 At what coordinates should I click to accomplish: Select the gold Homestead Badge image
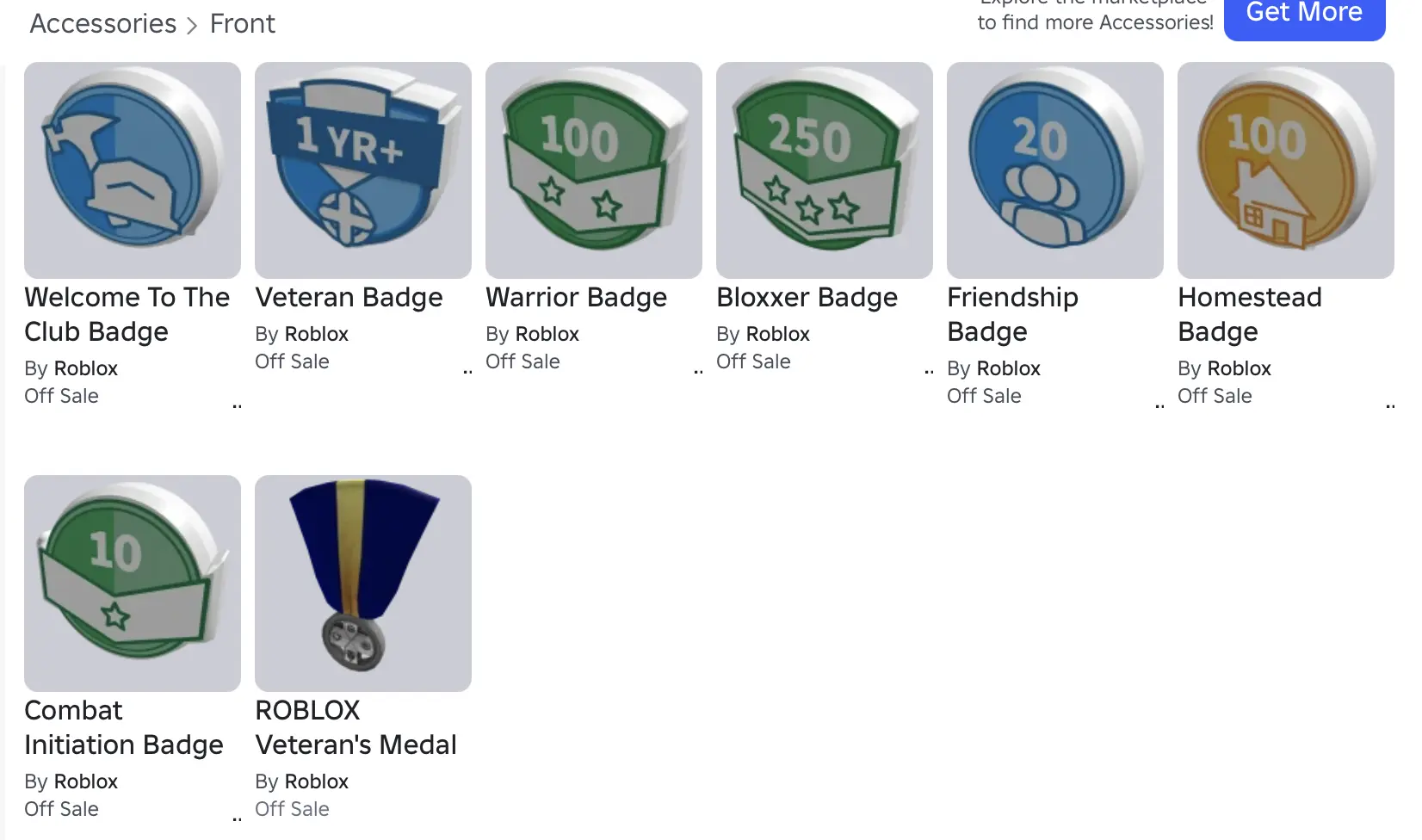[x=1286, y=170]
